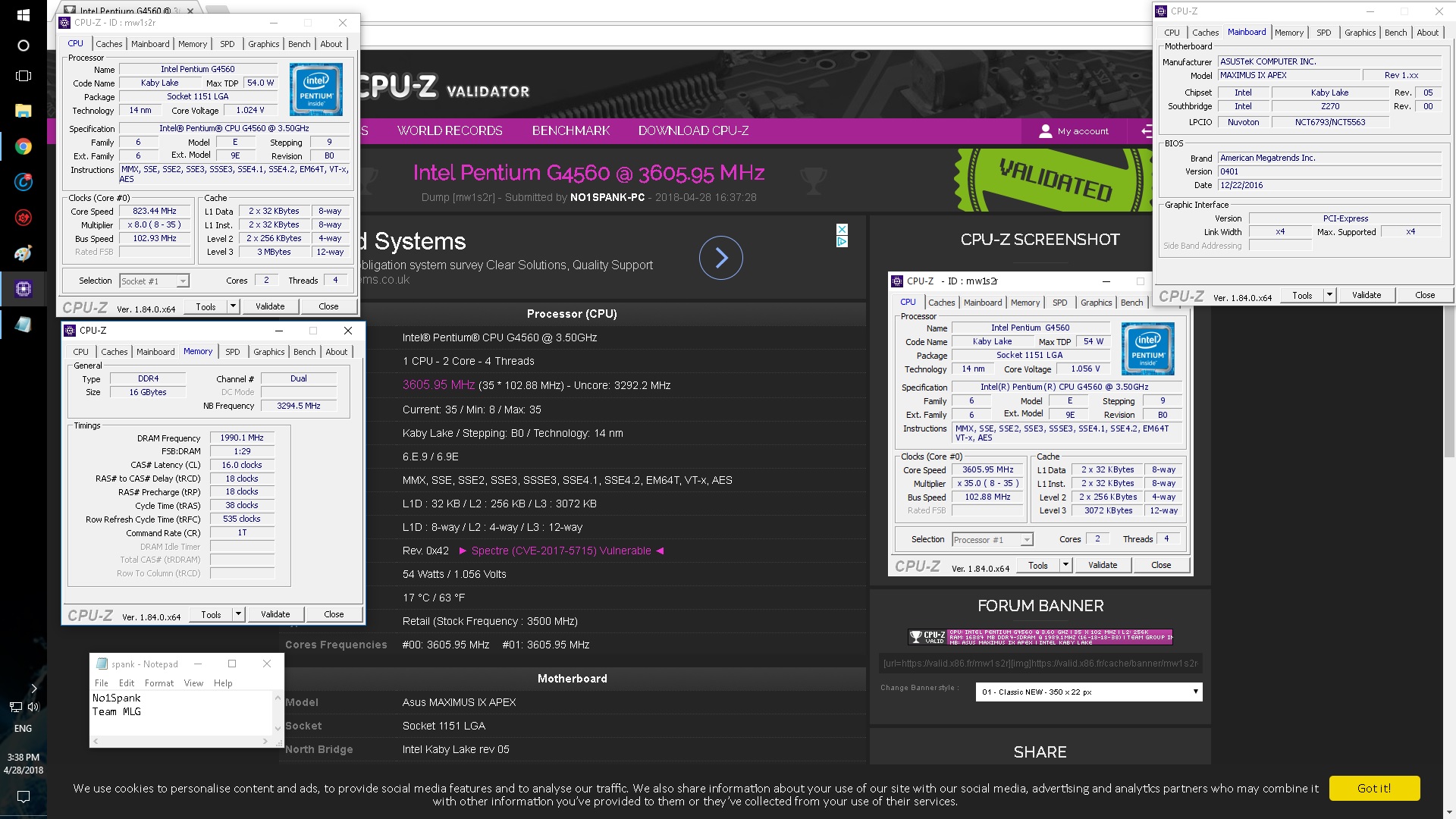Click the VALIDATED stamp badge
The image size is (1456, 819).
pyautogui.click(x=1054, y=180)
